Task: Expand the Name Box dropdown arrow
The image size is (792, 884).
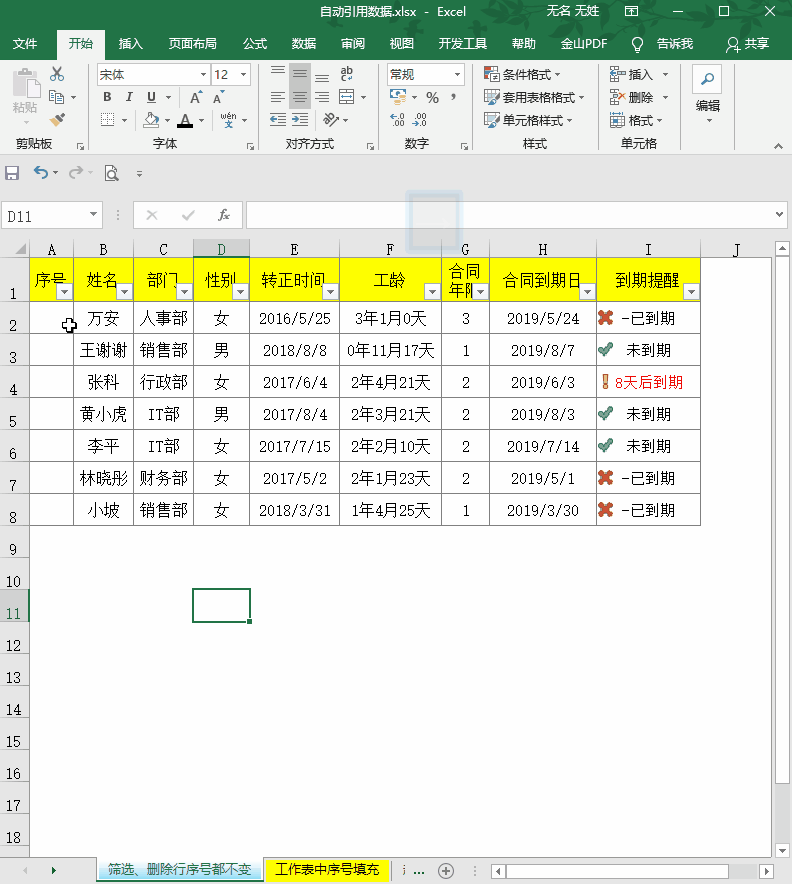Action: pos(93,215)
